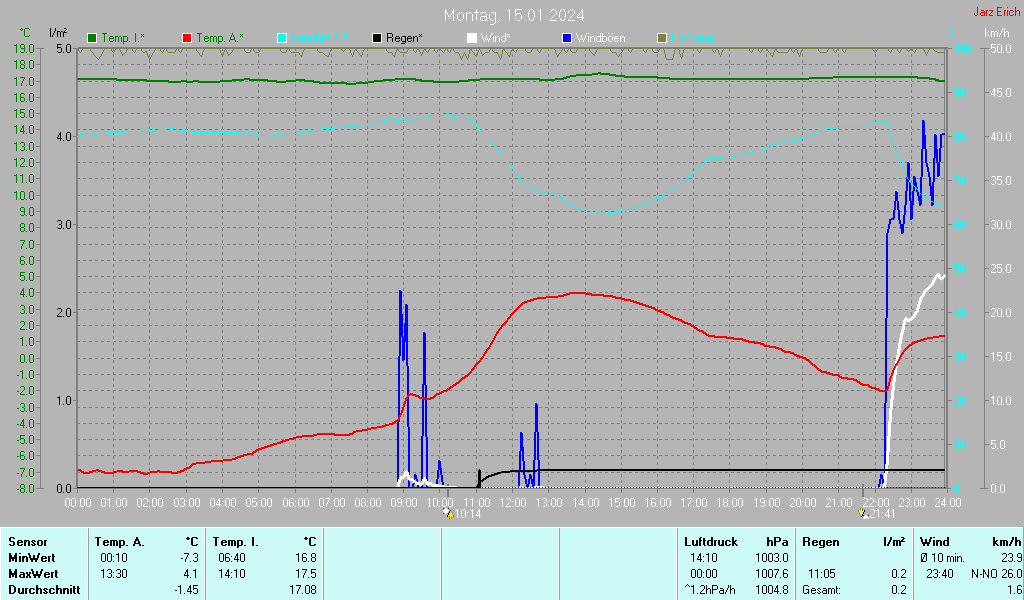Select the 'Regen*' legend label

(404, 39)
